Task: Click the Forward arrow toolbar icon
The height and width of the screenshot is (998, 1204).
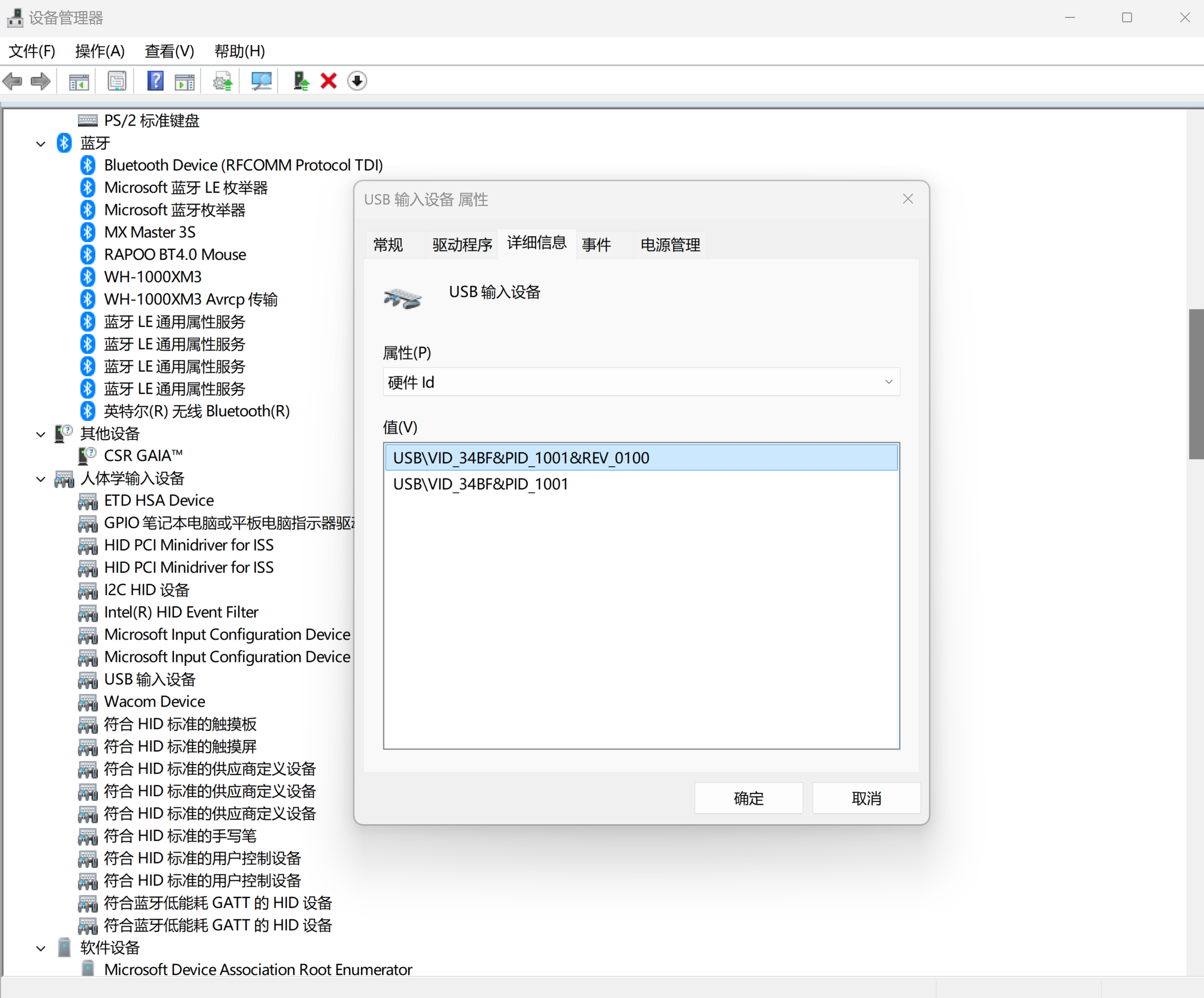Action: click(41, 81)
